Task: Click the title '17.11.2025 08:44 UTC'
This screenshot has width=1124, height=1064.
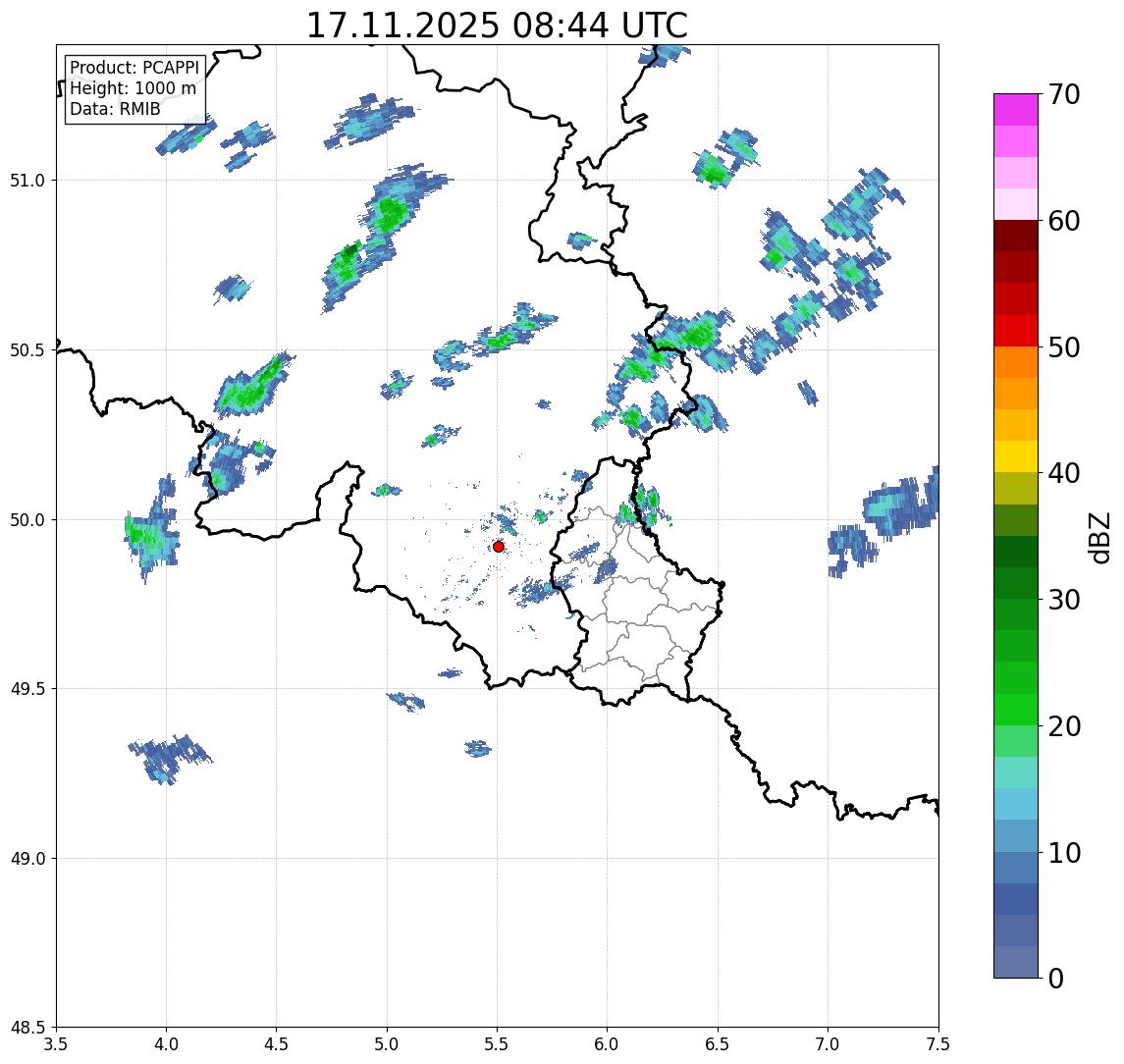Action: point(497,26)
